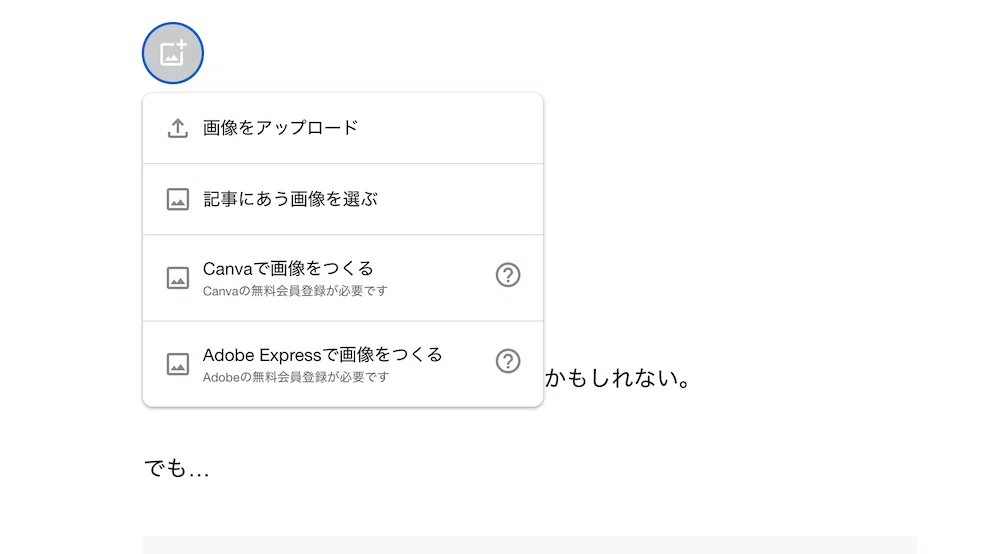The image size is (1000, 554).
Task: Choose 記事にあう画像を選ぶ option
Action: 343,200
